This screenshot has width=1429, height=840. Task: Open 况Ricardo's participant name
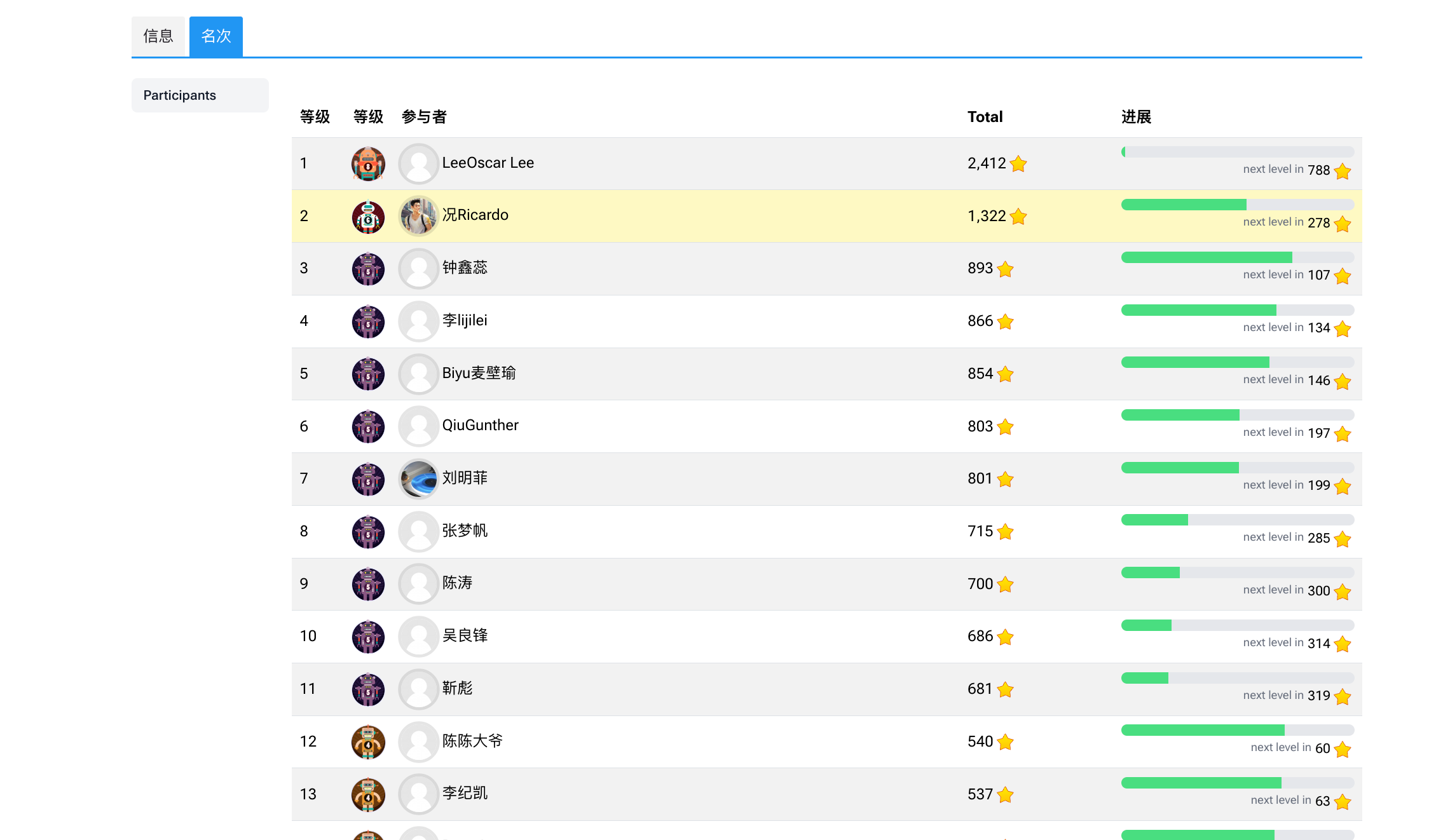475,215
